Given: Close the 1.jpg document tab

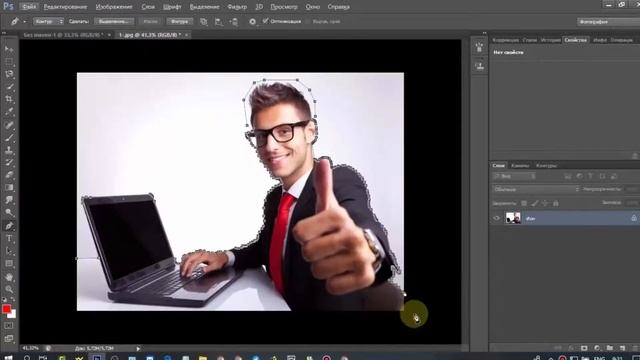Looking at the screenshot, I should [187, 35].
